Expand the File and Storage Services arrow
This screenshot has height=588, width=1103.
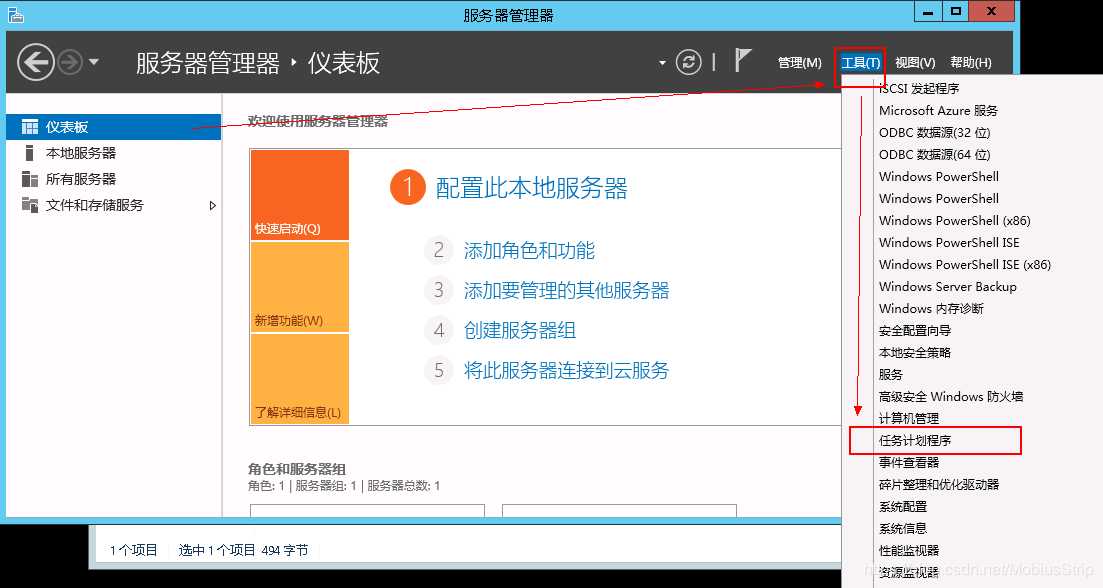pos(212,205)
